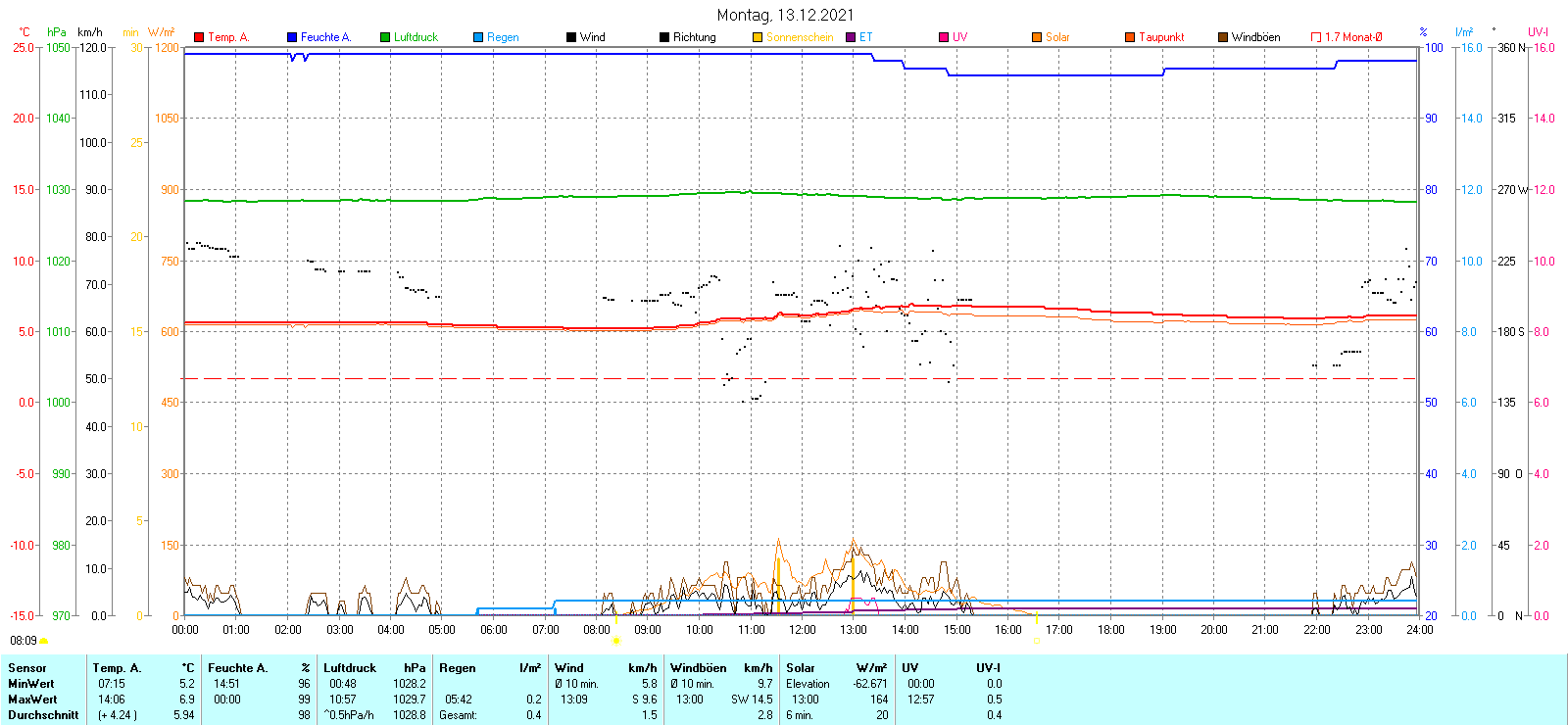Click the Luftdruck column header in table

point(350,668)
